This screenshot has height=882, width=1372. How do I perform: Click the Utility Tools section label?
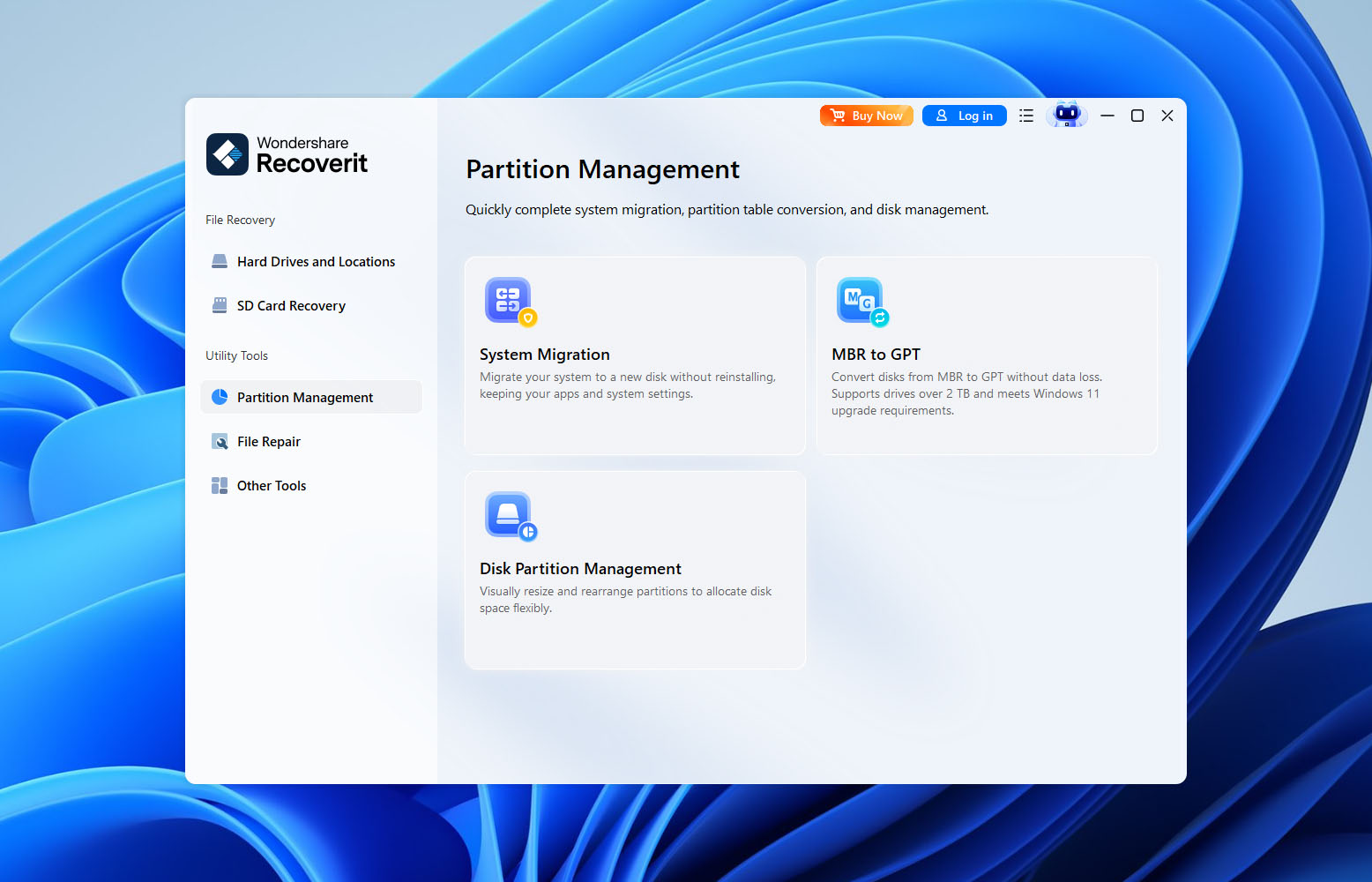[236, 356]
